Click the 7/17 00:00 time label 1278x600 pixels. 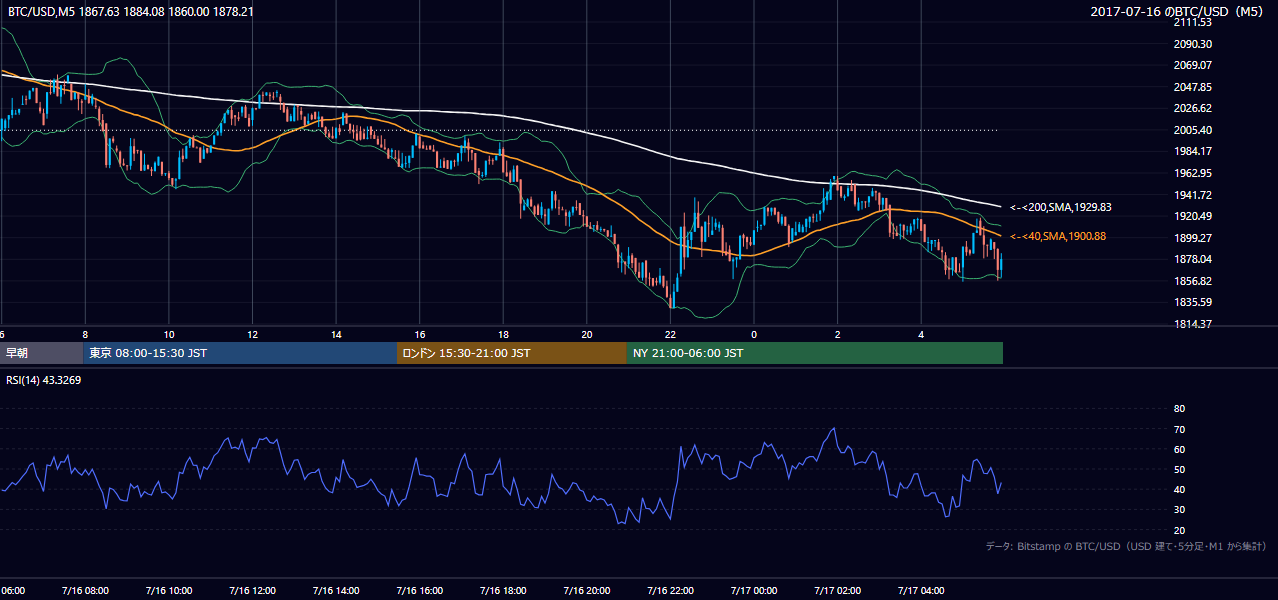pyautogui.click(x=753, y=591)
